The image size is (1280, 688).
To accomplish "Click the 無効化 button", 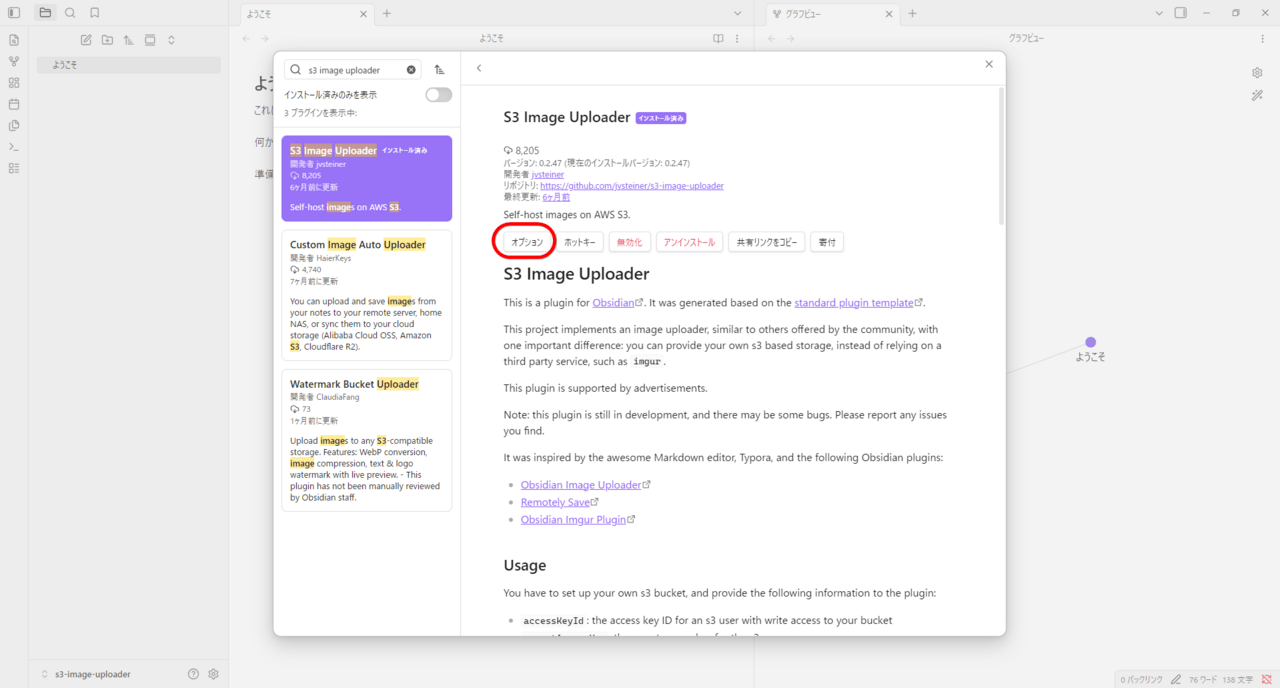I will coord(631,242).
